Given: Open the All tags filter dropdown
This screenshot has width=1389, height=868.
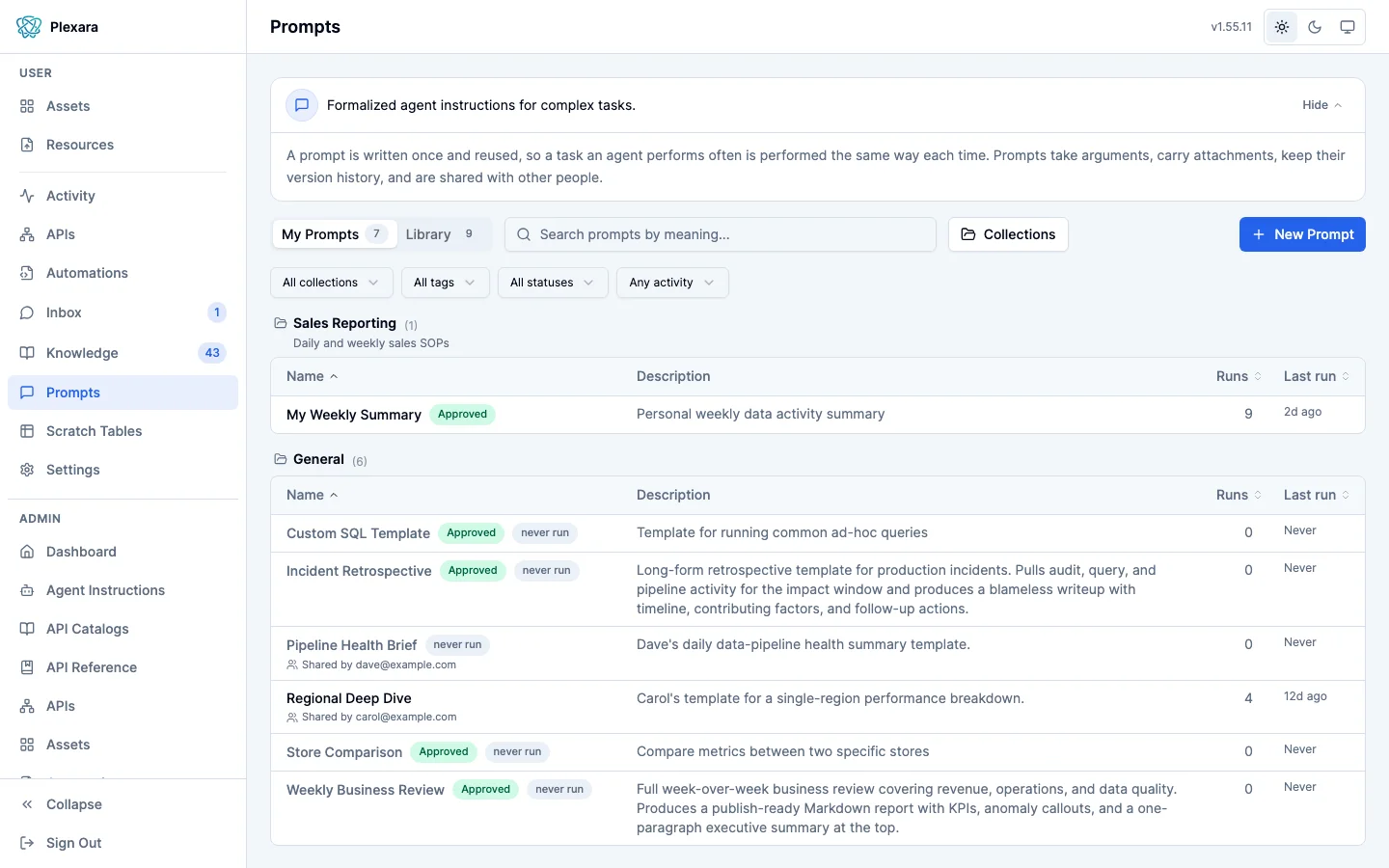Looking at the screenshot, I should point(445,283).
